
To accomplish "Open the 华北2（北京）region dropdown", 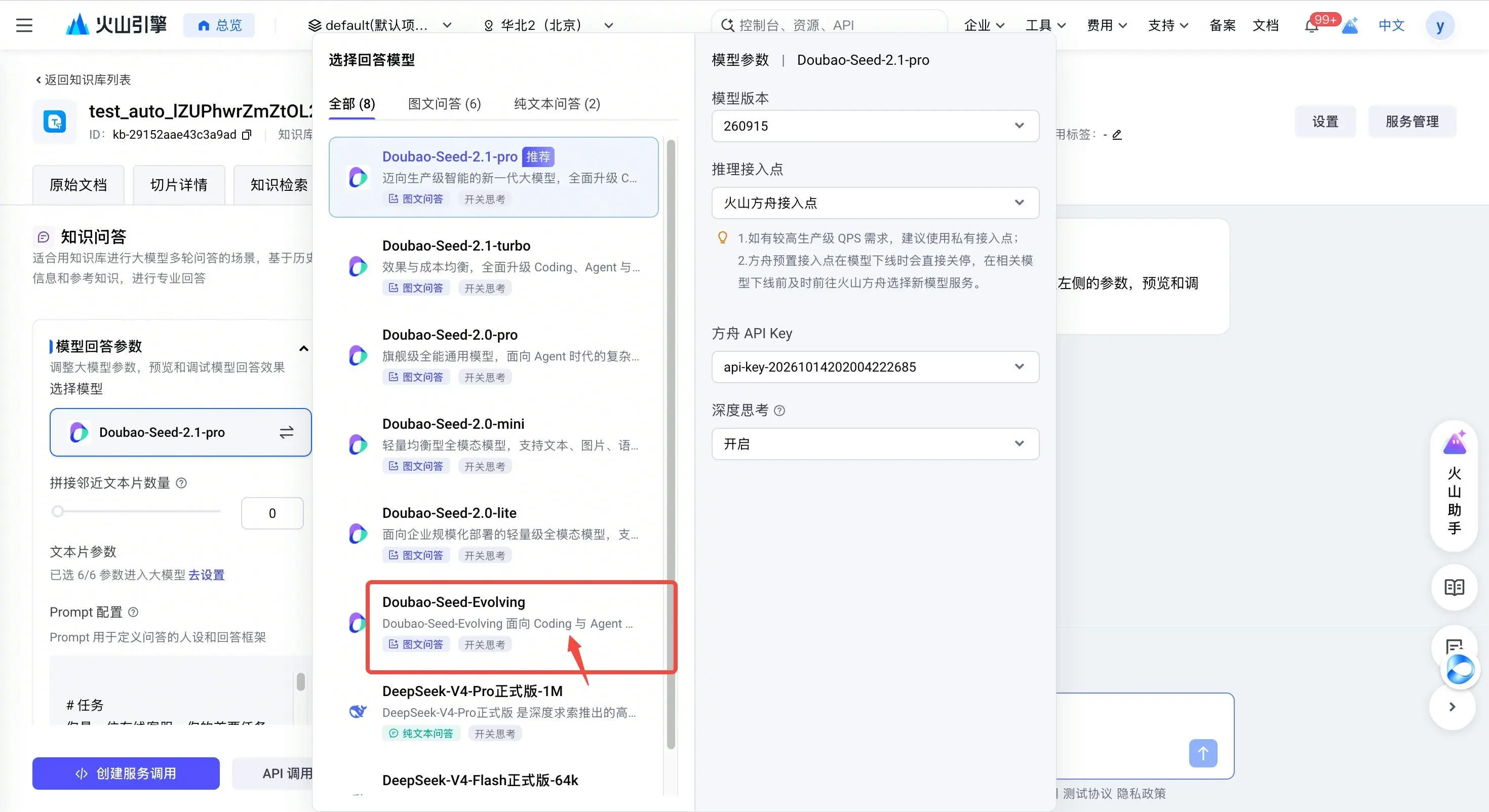I will 548,25.
